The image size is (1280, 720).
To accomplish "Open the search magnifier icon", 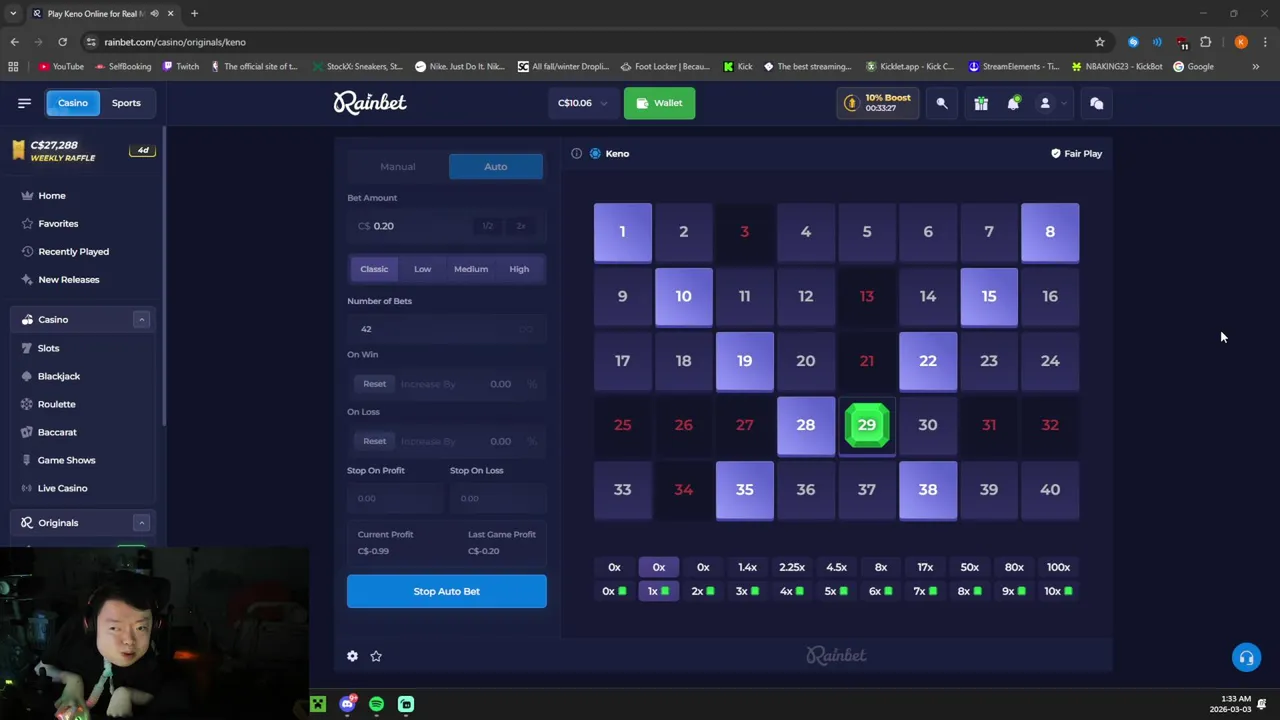I will (x=941, y=103).
